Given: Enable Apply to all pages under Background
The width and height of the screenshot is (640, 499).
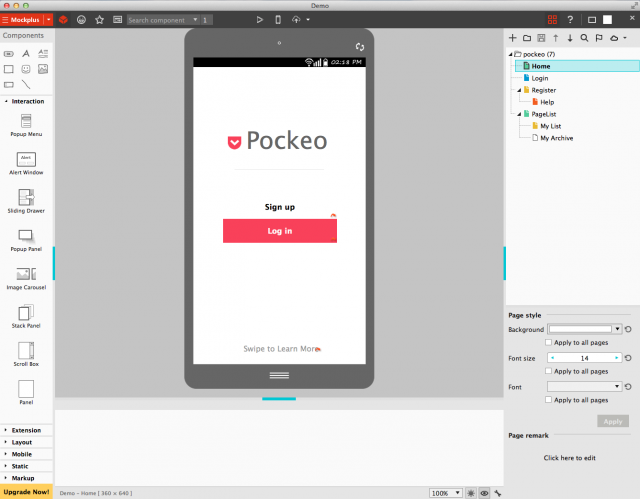Looking at the screenshot, I should coord(549,342).
